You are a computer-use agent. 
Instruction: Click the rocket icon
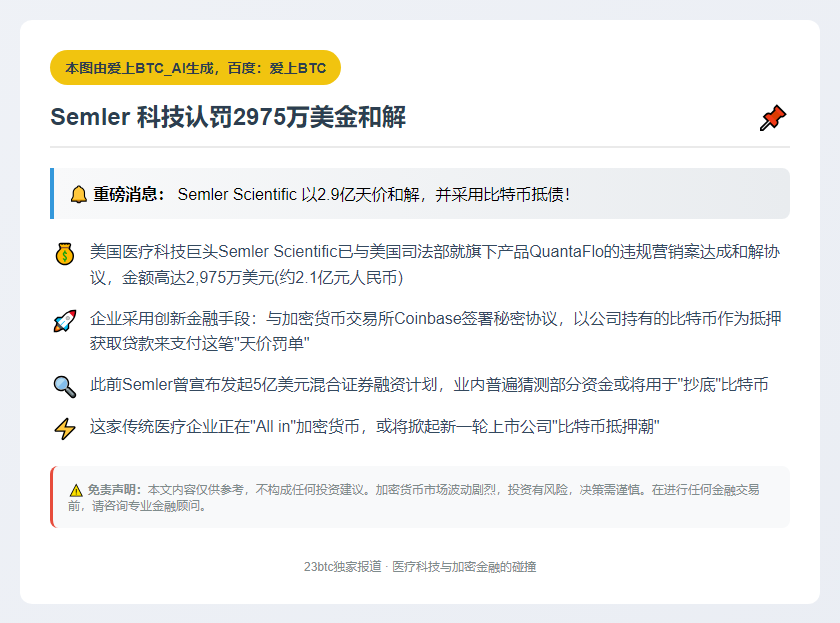pos(65,321)
